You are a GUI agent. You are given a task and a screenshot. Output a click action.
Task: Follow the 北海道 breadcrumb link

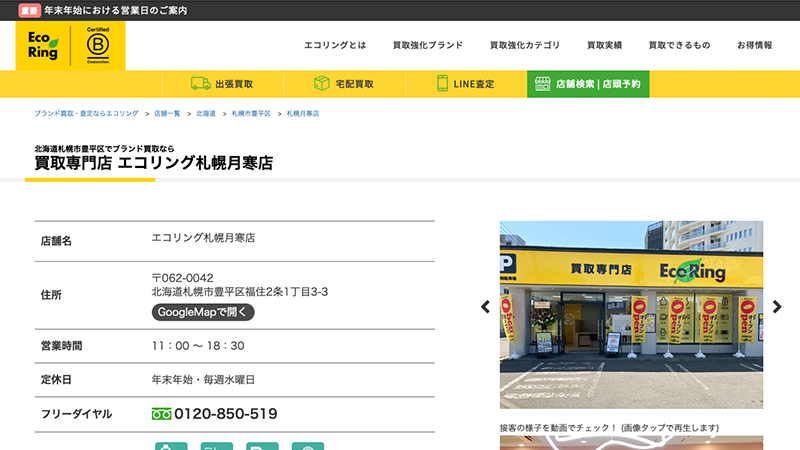(206, 114)
